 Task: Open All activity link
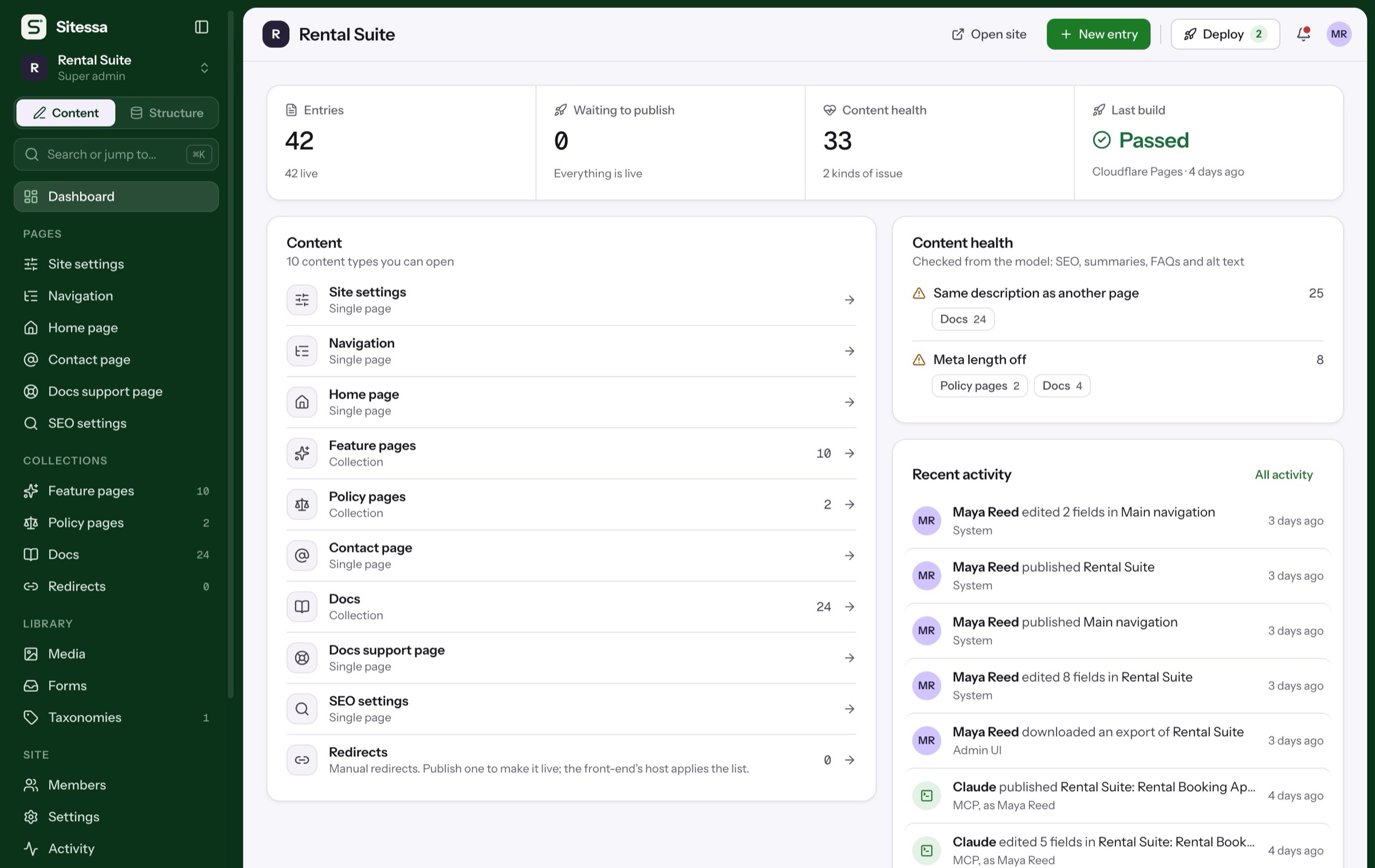pos(1283,475)
